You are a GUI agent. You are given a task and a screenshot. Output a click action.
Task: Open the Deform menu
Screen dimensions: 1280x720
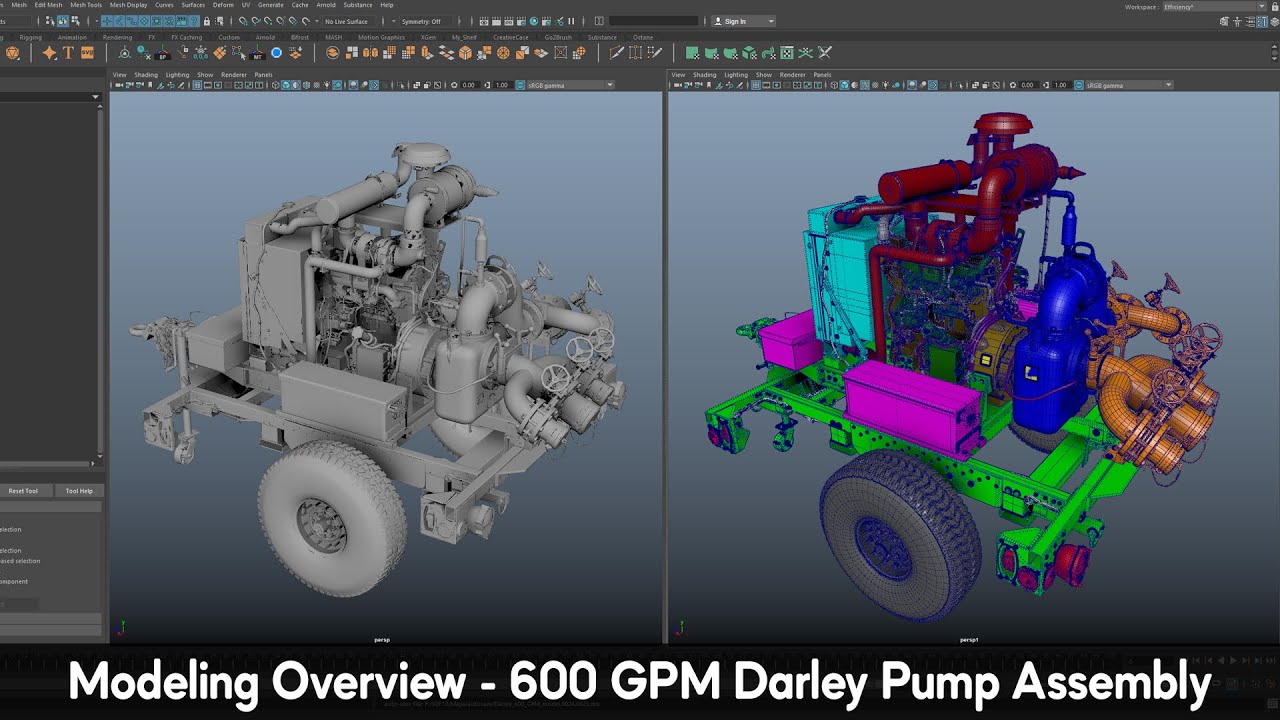[223, 5]
